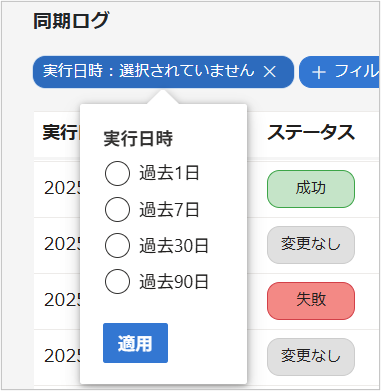Open the third row's date in the 失敗 row
The width and height of the screenshot is (381, 391).
pyautogui.click(x=62, y=300)
